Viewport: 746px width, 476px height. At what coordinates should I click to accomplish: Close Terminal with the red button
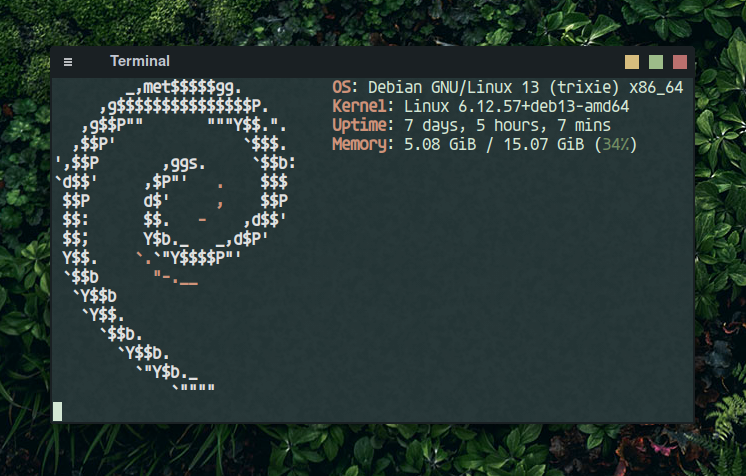680,62
